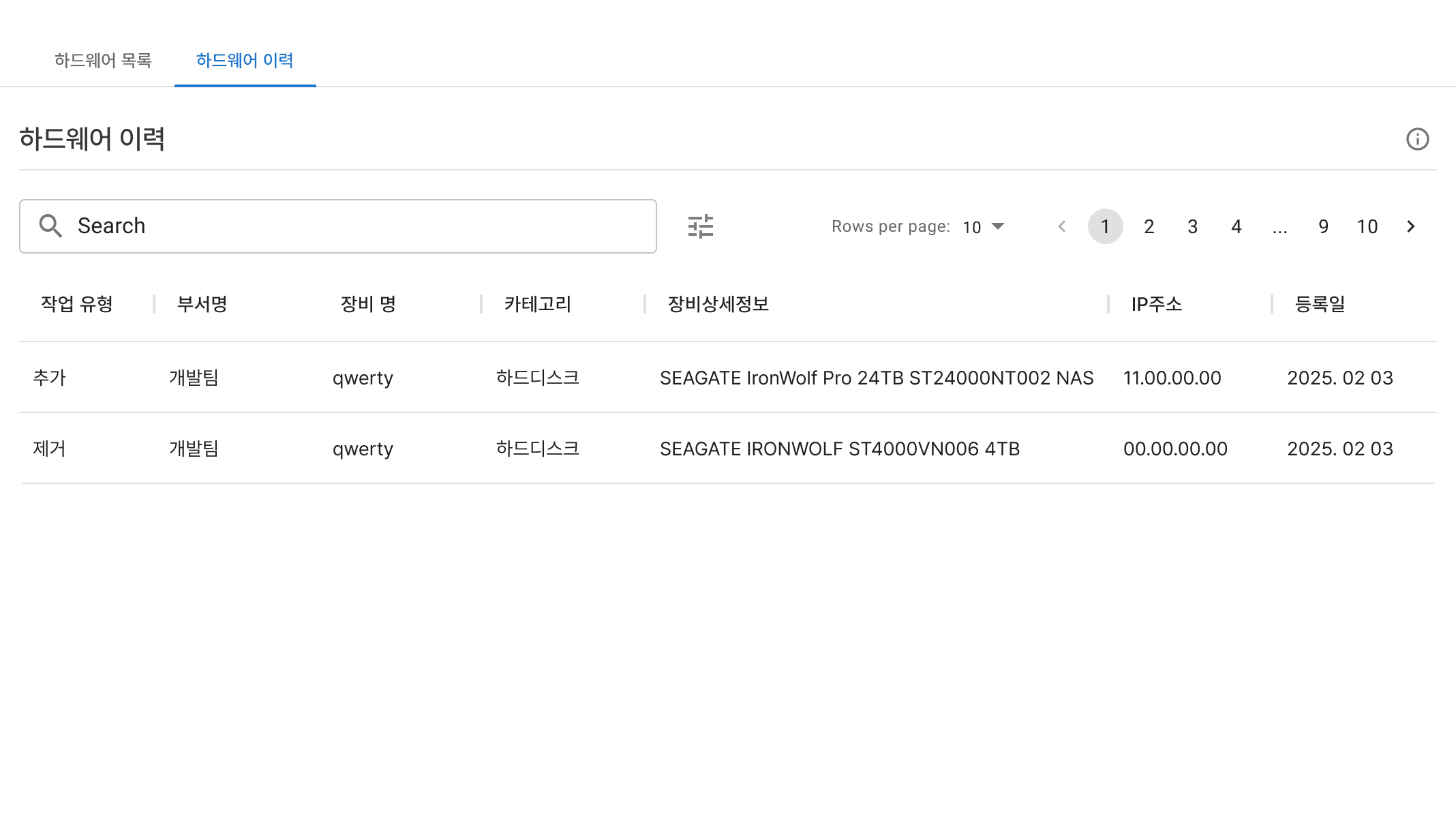Image resolution: width=1456 pixels, height=833 pixels.
Task: Expand the 10 rows per page selector arrow
Action: 998,226
